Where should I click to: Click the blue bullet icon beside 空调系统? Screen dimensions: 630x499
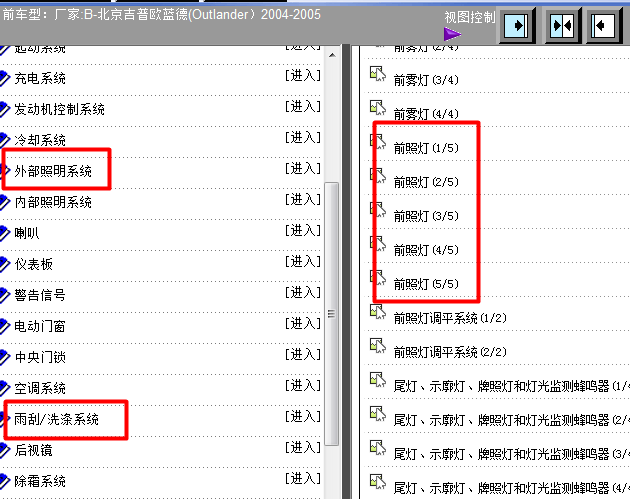click(4, 388)
